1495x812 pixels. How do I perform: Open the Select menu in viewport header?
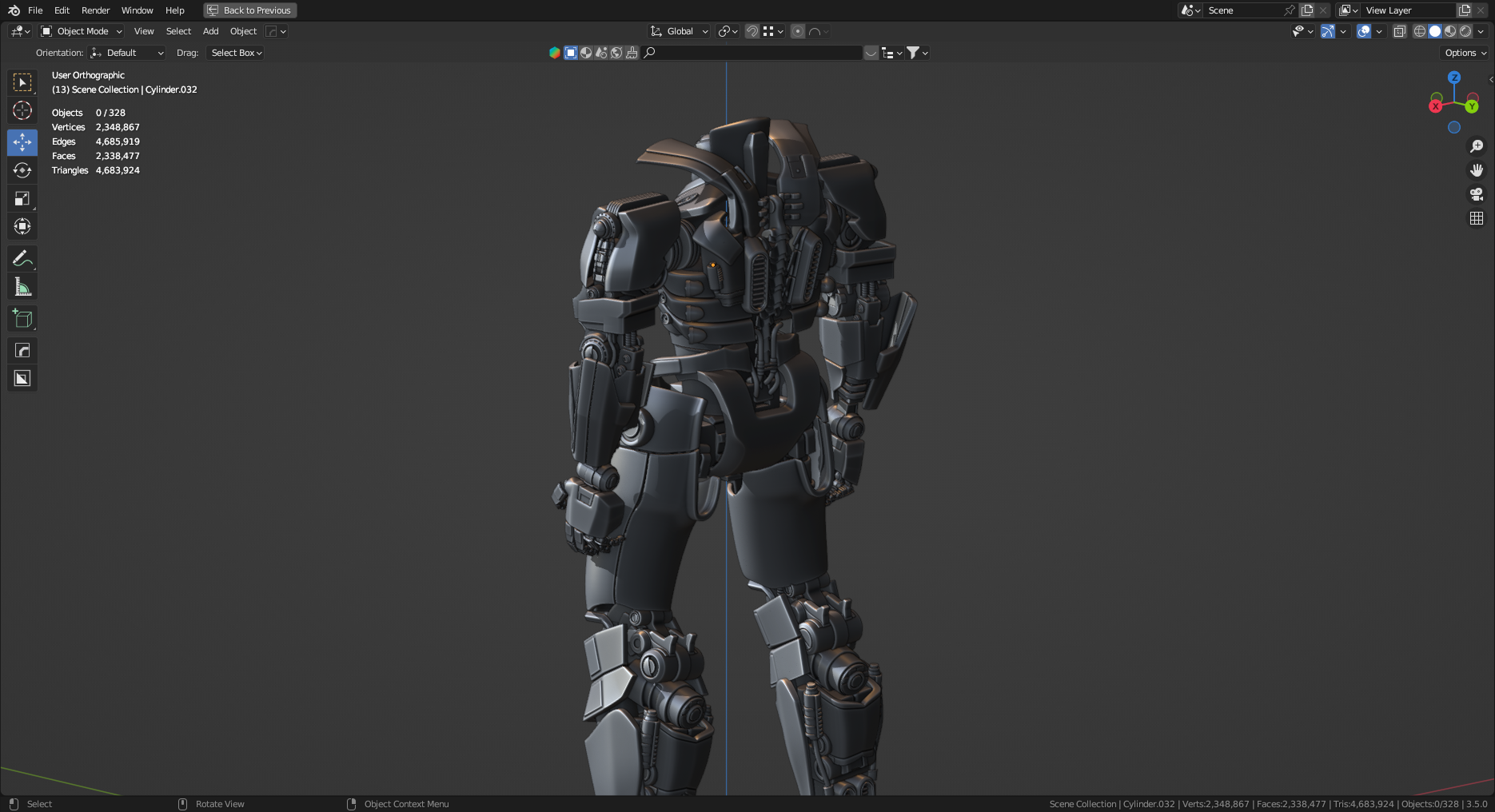178,31
